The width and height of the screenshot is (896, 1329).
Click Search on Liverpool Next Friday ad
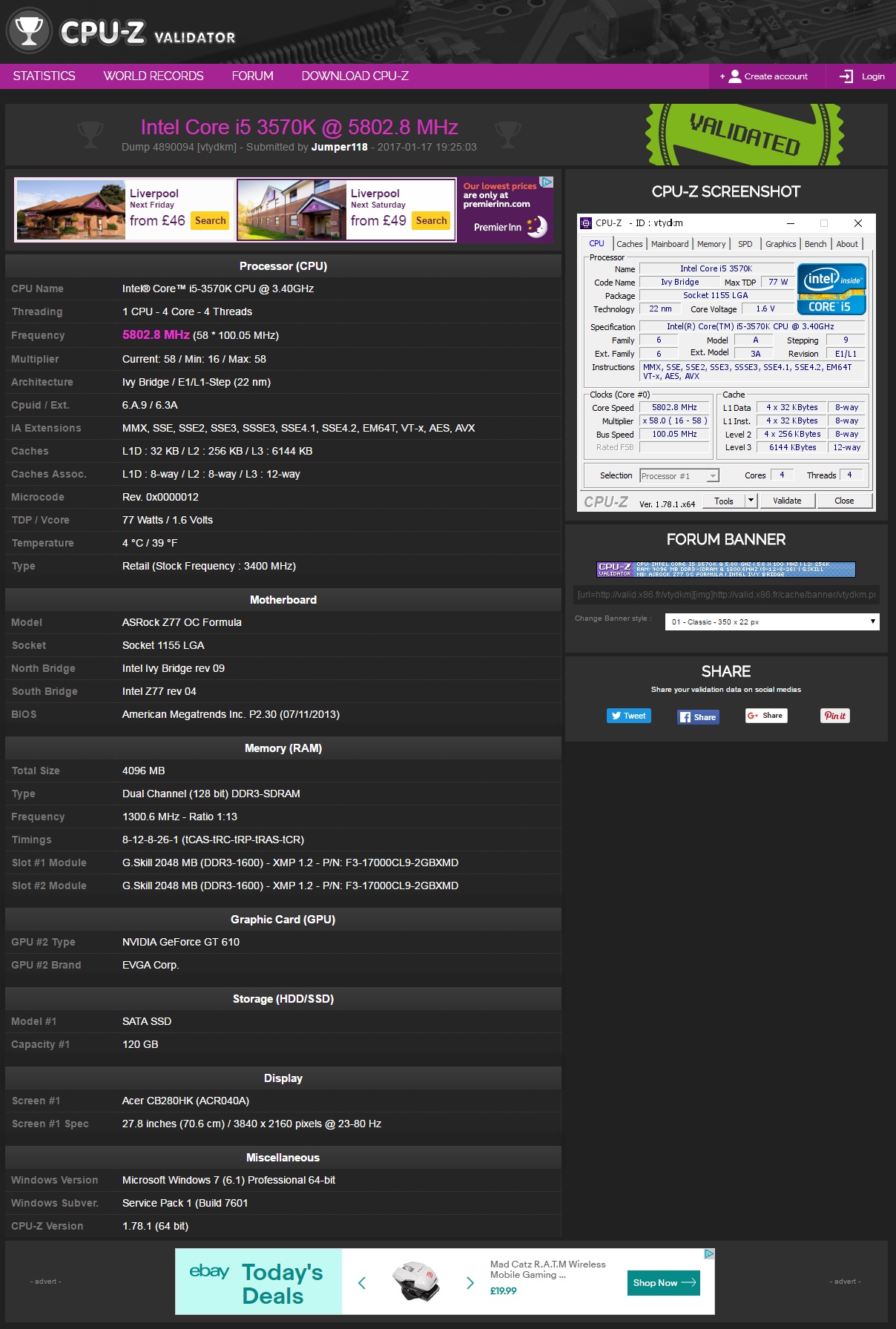point(211,220)
